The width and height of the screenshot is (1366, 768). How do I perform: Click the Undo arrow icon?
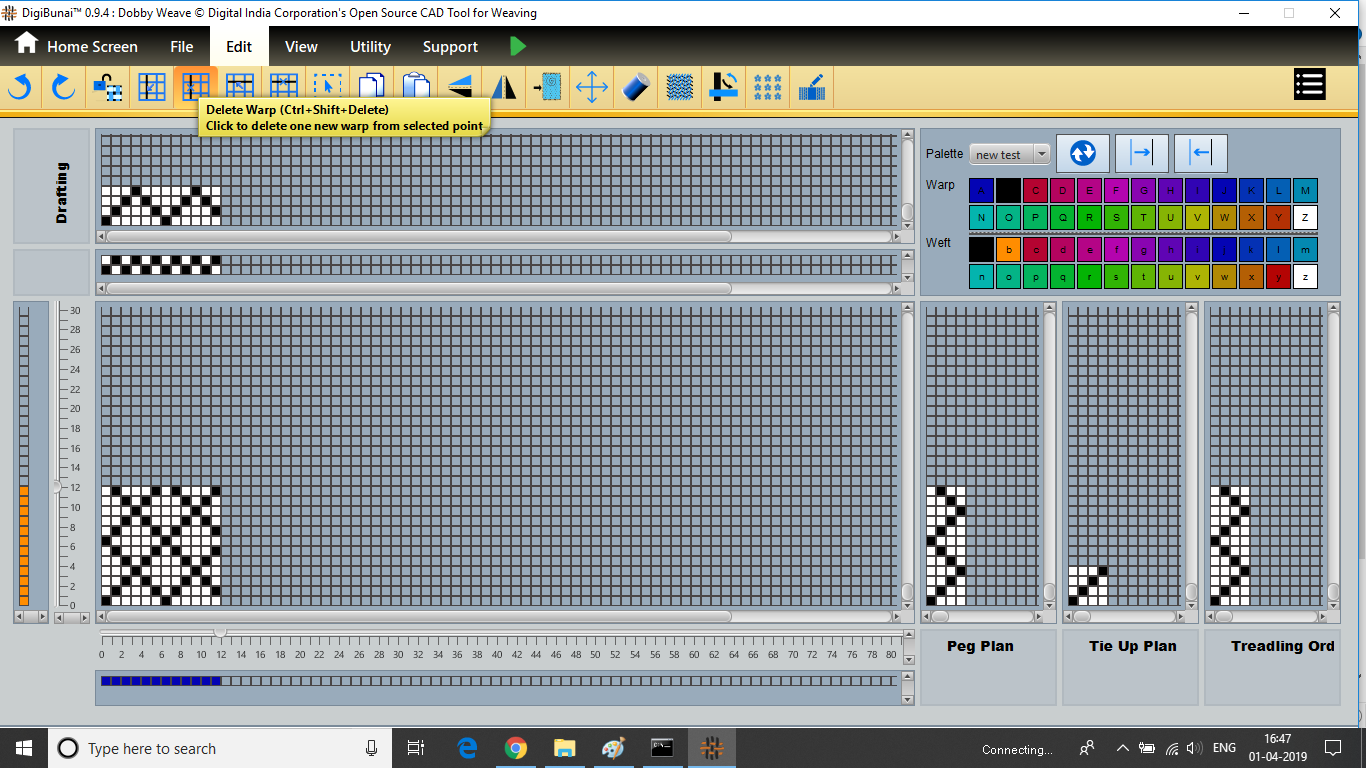click(19, 88)
